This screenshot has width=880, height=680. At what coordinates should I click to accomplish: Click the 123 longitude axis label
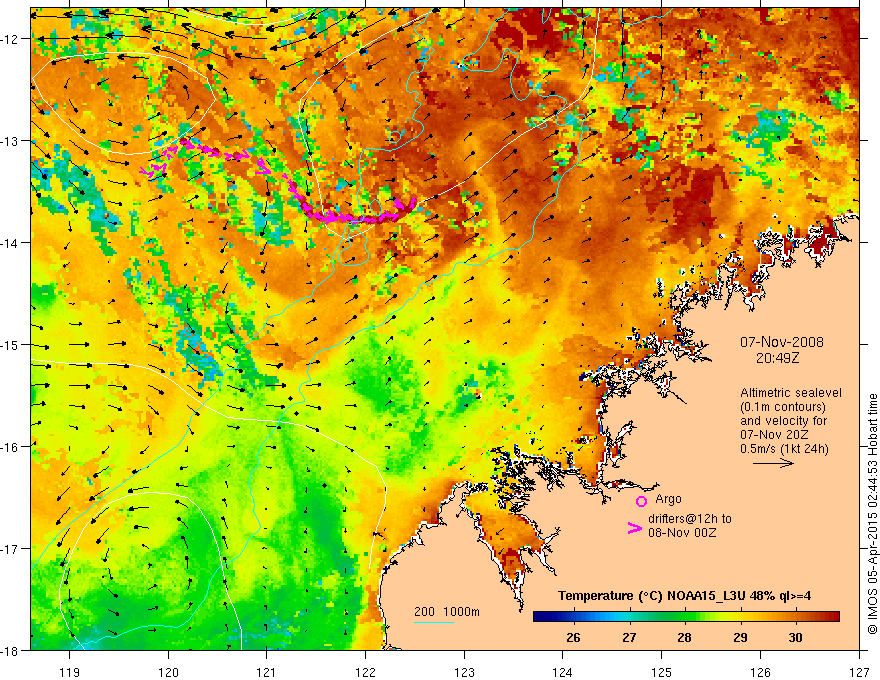(x=464, y=672)
